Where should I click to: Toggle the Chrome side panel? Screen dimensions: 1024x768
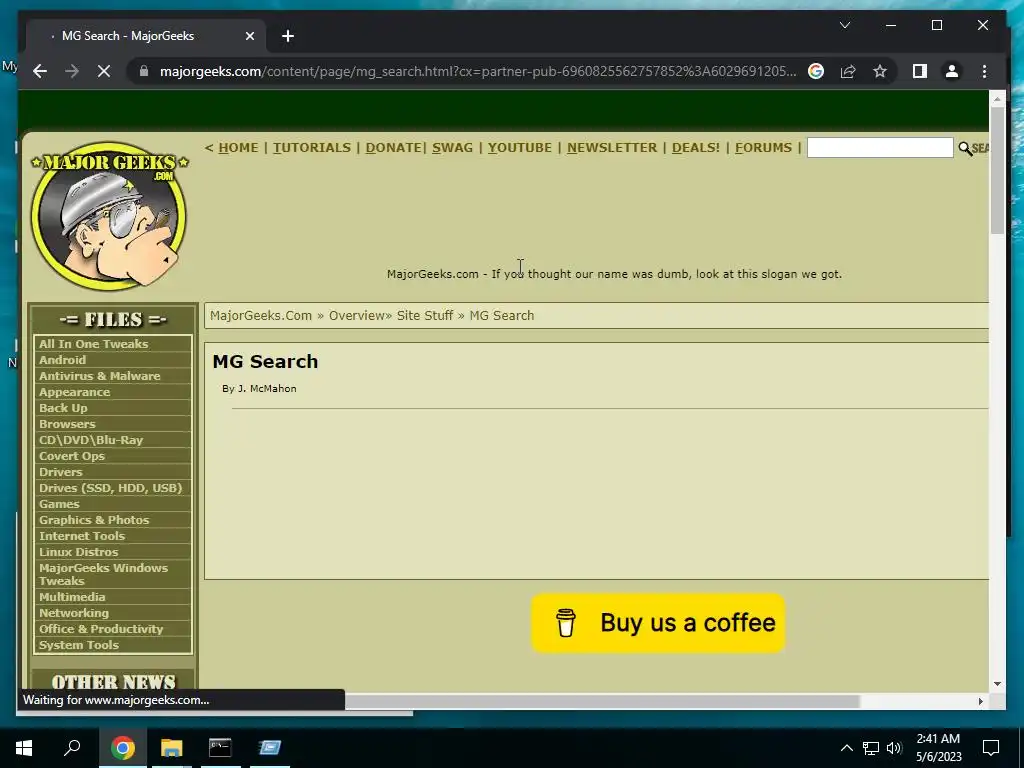click(x=920, y=71)
